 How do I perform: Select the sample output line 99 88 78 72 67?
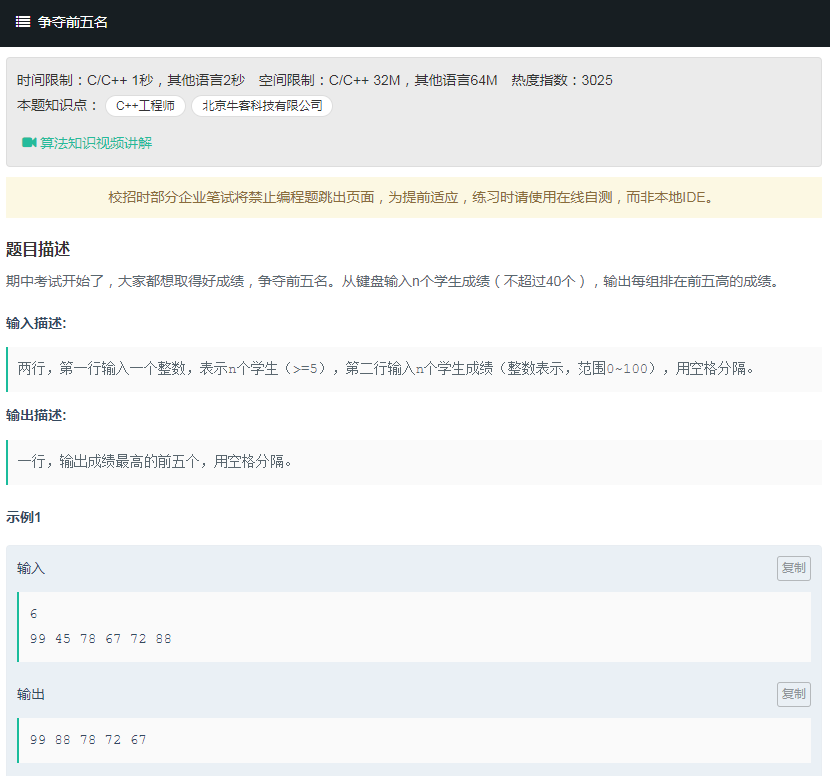[x=90, y=739]
